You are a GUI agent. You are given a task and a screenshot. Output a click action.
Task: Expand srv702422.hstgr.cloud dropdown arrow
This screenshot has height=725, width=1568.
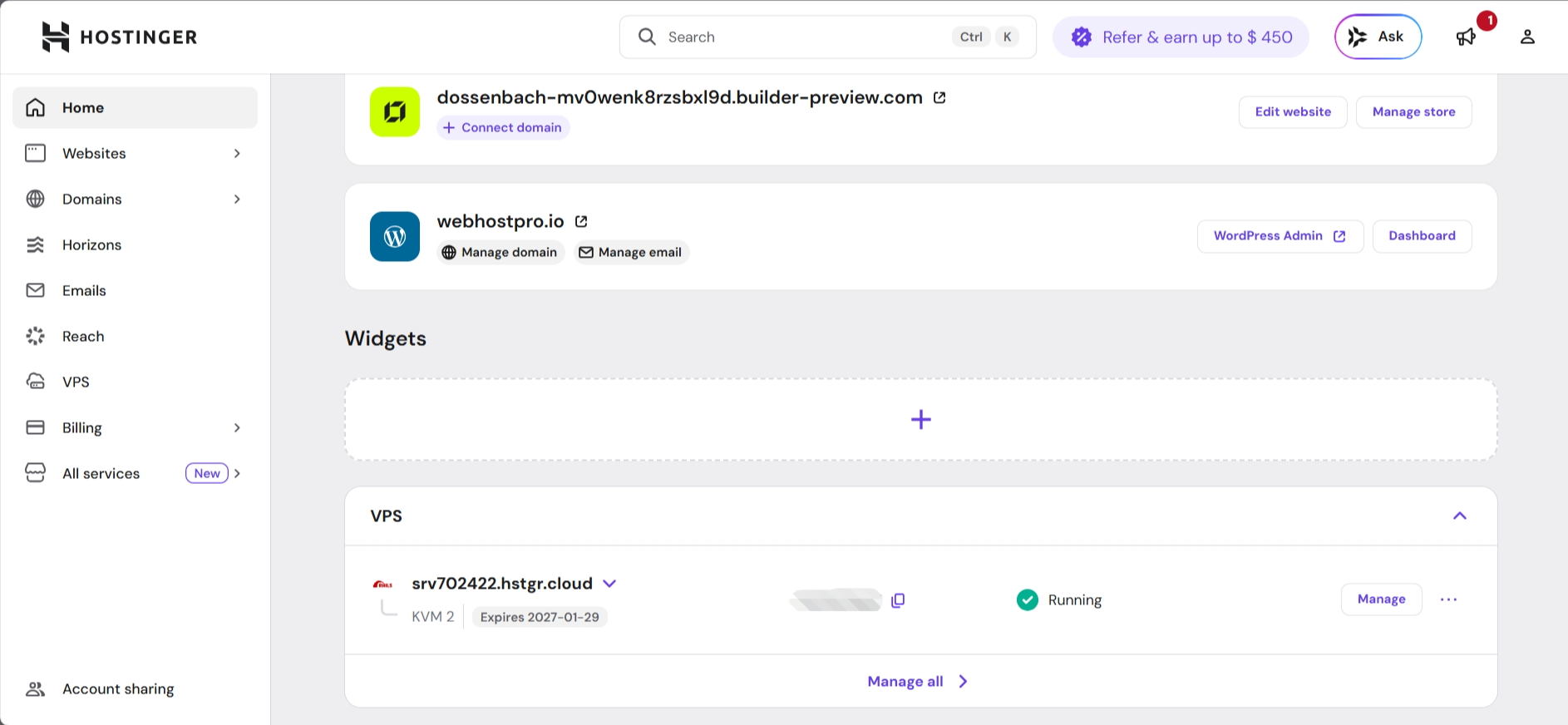coord(609,584)
